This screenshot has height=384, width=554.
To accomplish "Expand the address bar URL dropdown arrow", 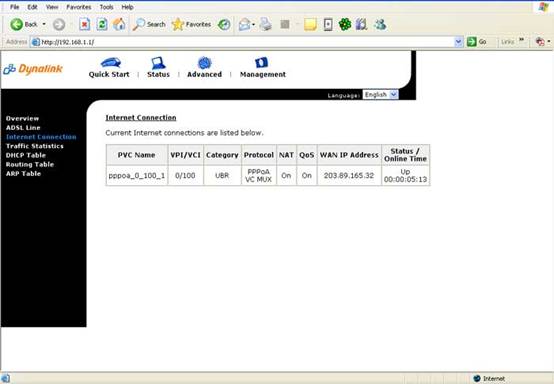I will 458,42.
